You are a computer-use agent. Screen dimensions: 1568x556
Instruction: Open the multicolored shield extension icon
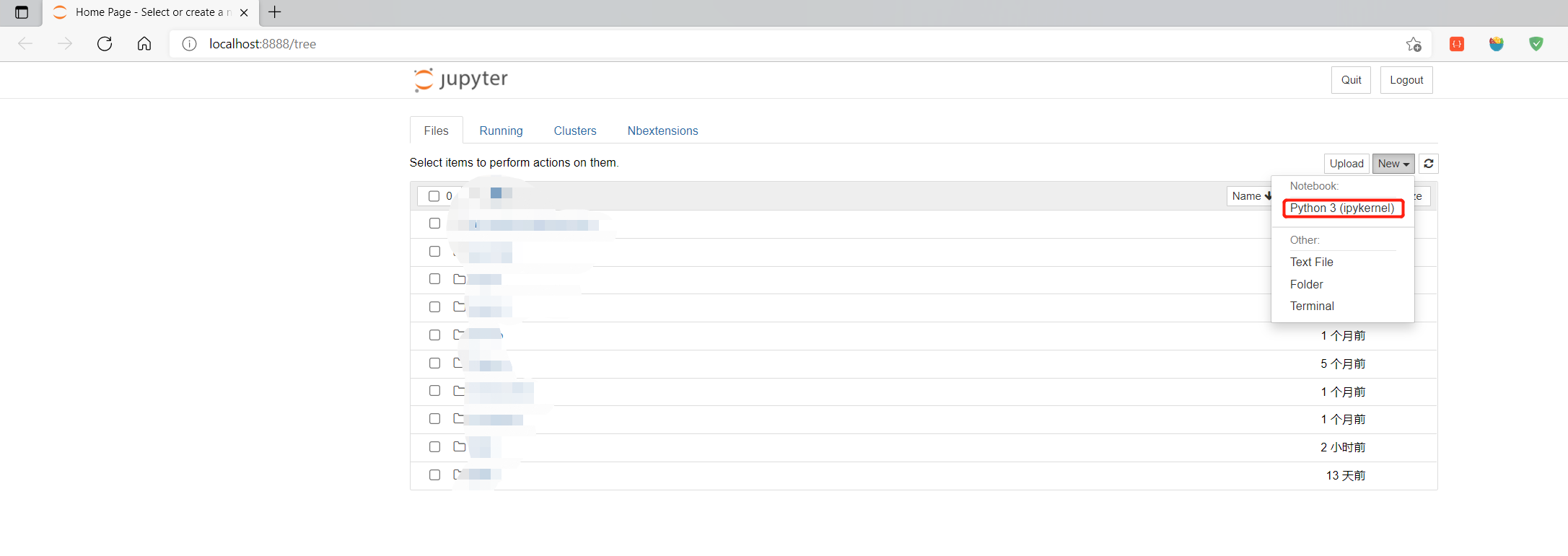point(1497,44)
